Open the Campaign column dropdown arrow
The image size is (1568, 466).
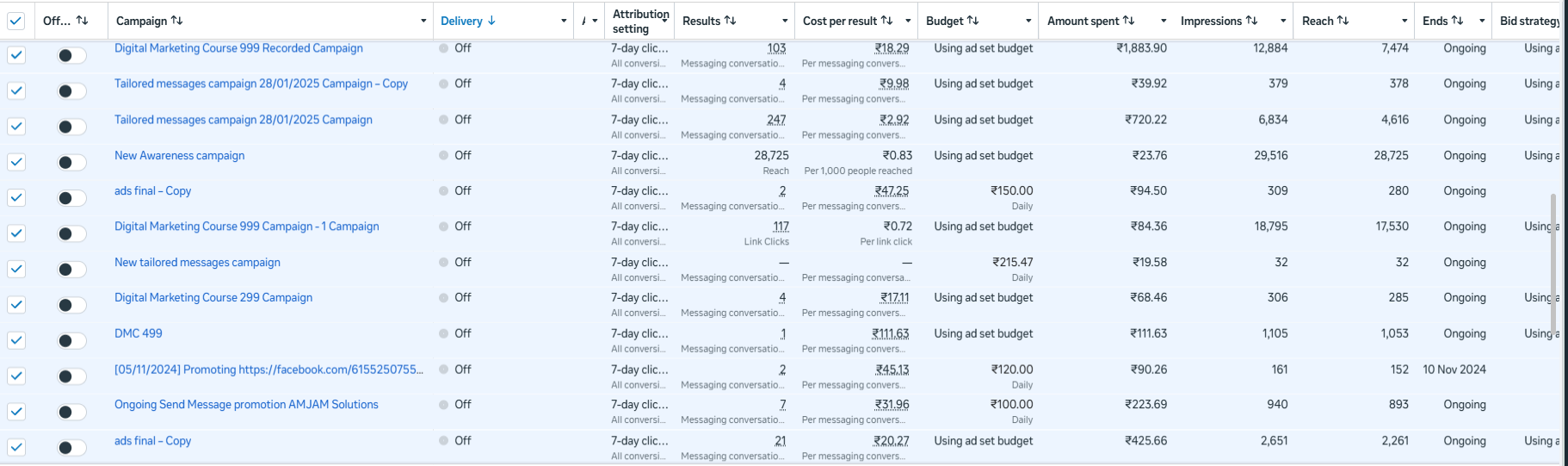[423, 21]
